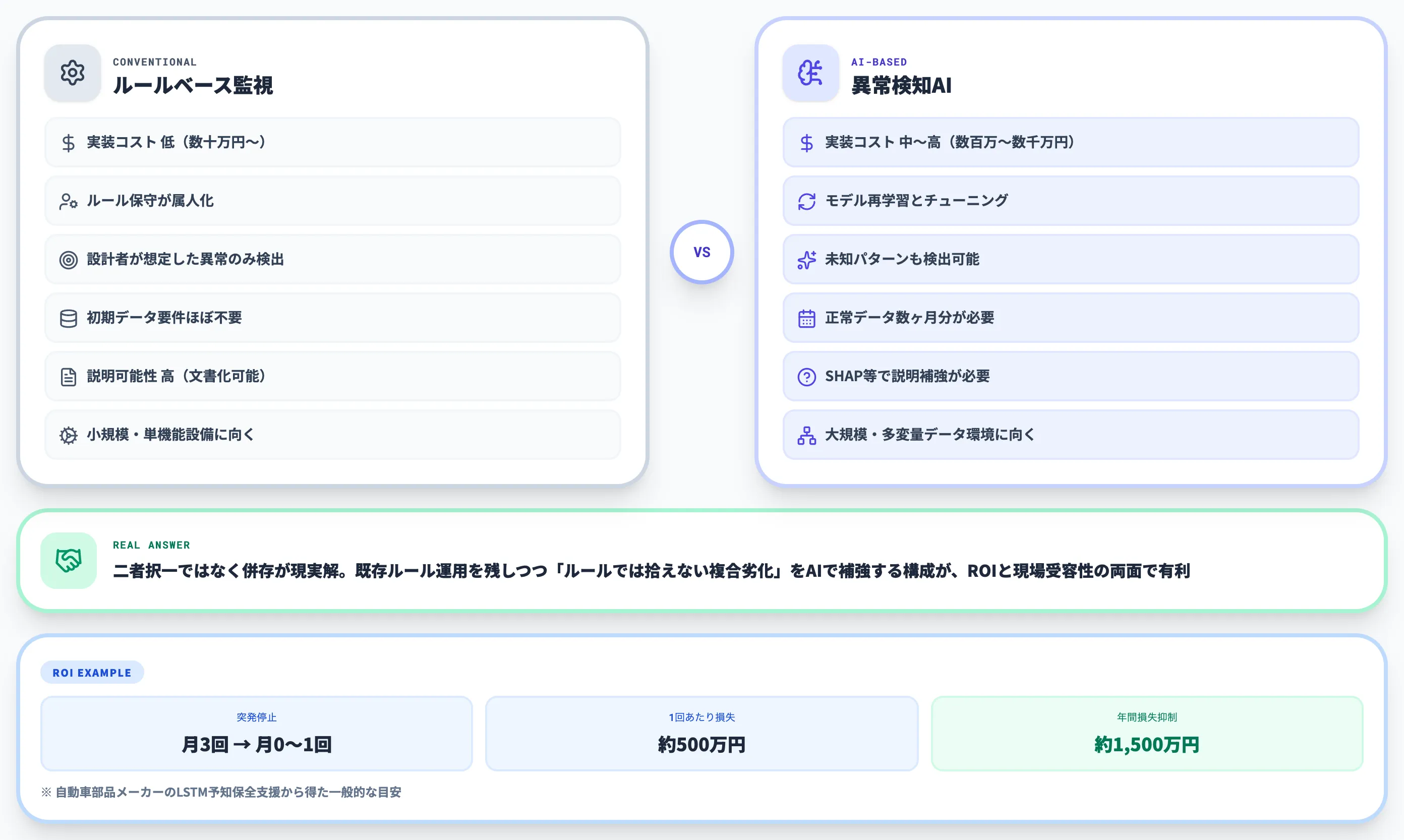Click the question mark icon on SHAP等で説明補強が必要
The height and width of the screenshot is (840, 1404).
pos(806,377)
